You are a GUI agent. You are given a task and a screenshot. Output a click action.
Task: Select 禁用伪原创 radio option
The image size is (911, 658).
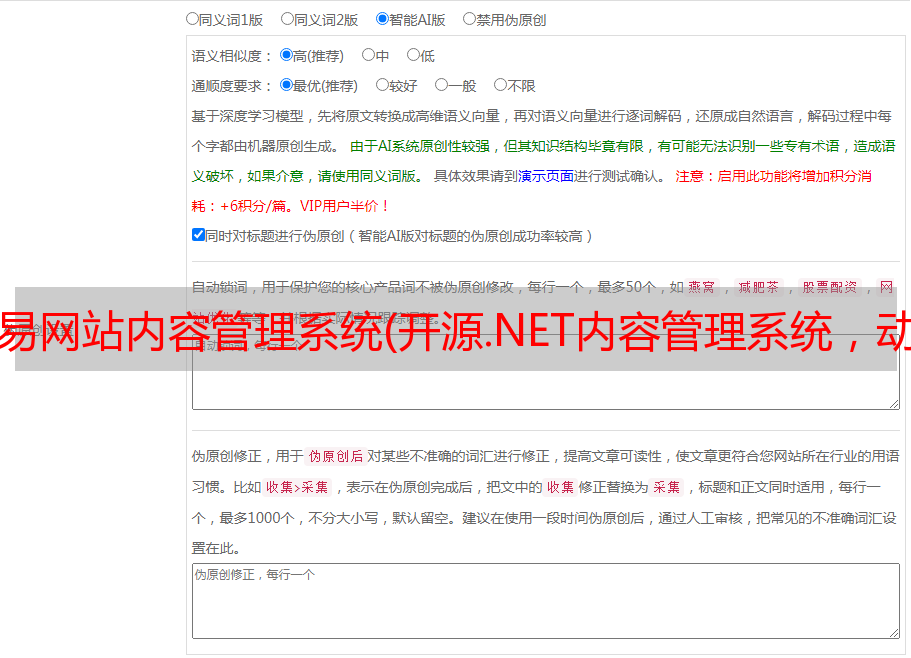[x=469, y=19]
